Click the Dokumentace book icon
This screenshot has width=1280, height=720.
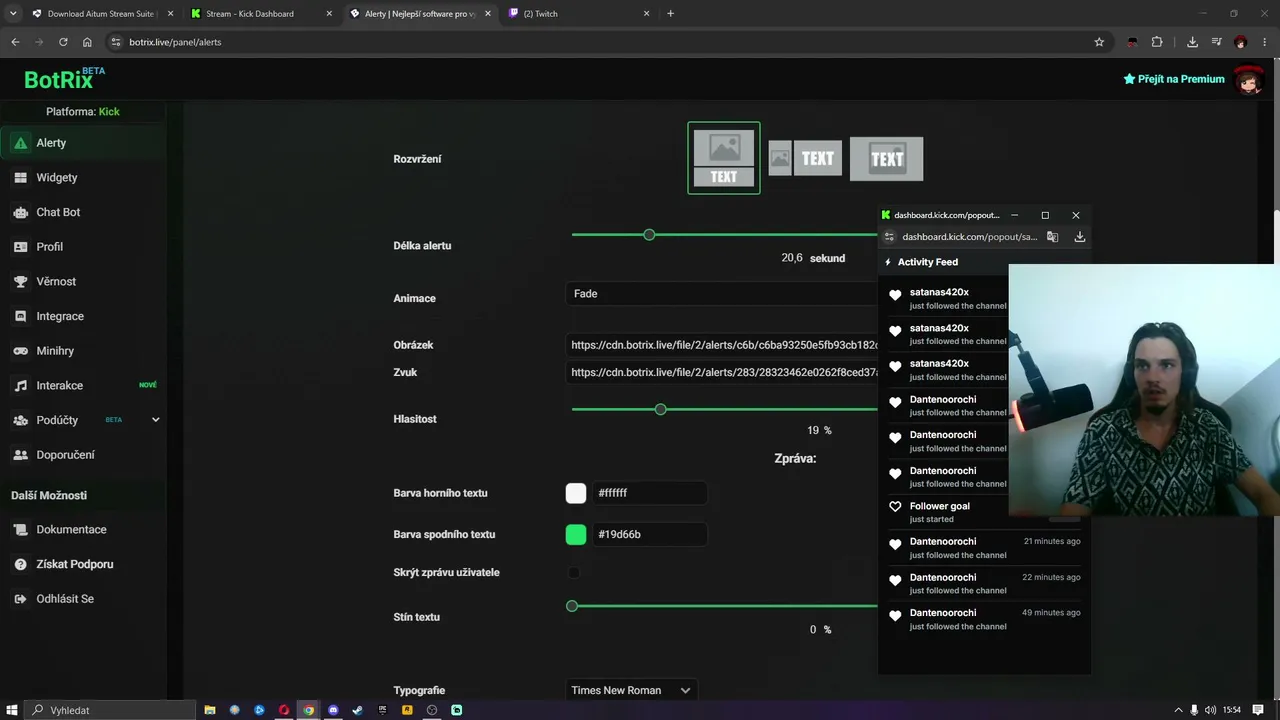[x=20, y=530]
